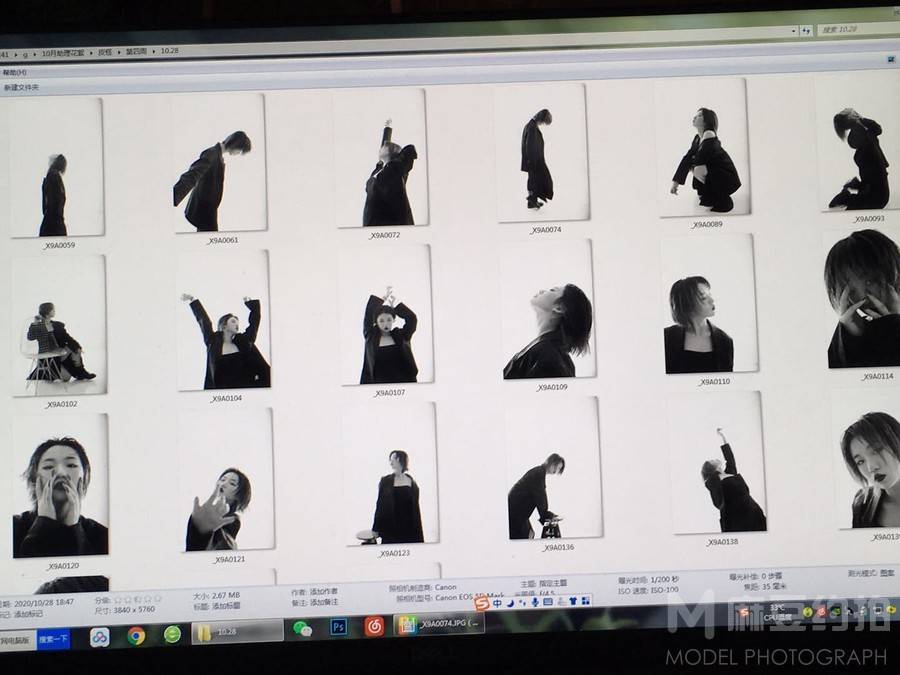Image resolution: width=900 pixels, height=675 pixels.
Task: Select thumbnail X9A0074
Action: pos(543,153)
